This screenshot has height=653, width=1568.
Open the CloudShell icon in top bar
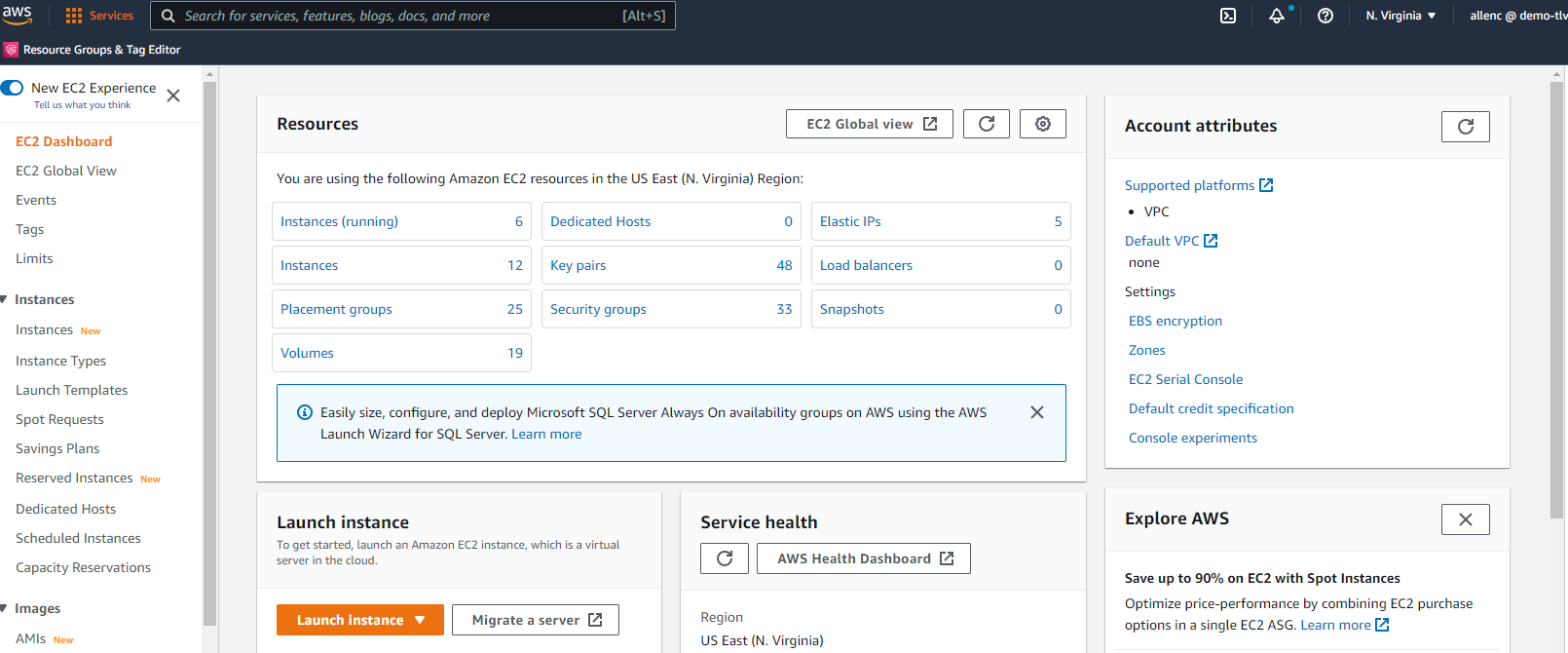click(1228, 16)
